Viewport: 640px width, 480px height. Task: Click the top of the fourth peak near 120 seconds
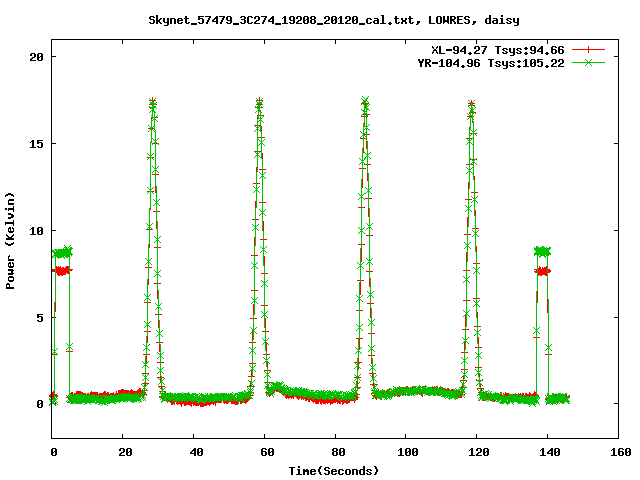tap(472, 105)
